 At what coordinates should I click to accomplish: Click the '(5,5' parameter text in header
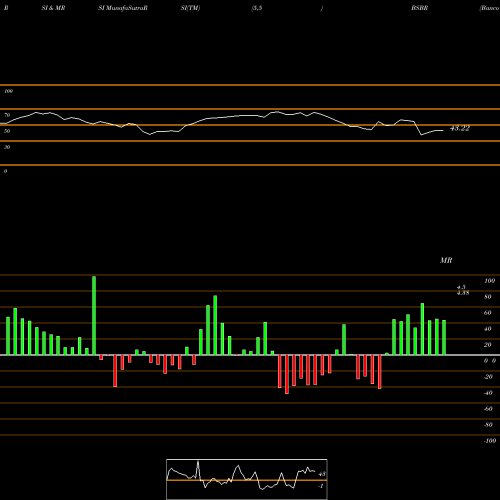tap(257, 8)
